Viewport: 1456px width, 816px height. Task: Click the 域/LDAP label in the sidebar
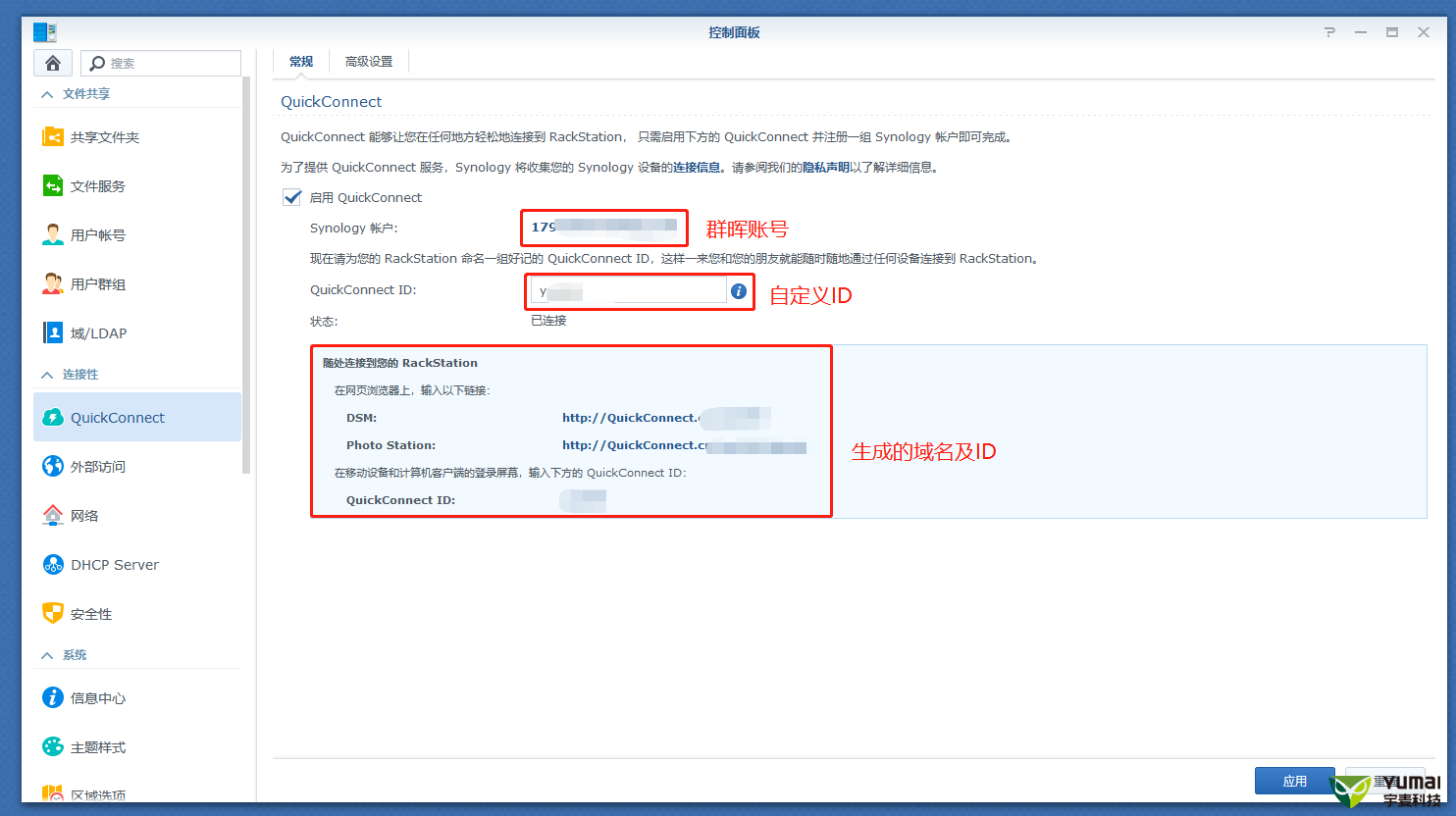click(99, 333)
